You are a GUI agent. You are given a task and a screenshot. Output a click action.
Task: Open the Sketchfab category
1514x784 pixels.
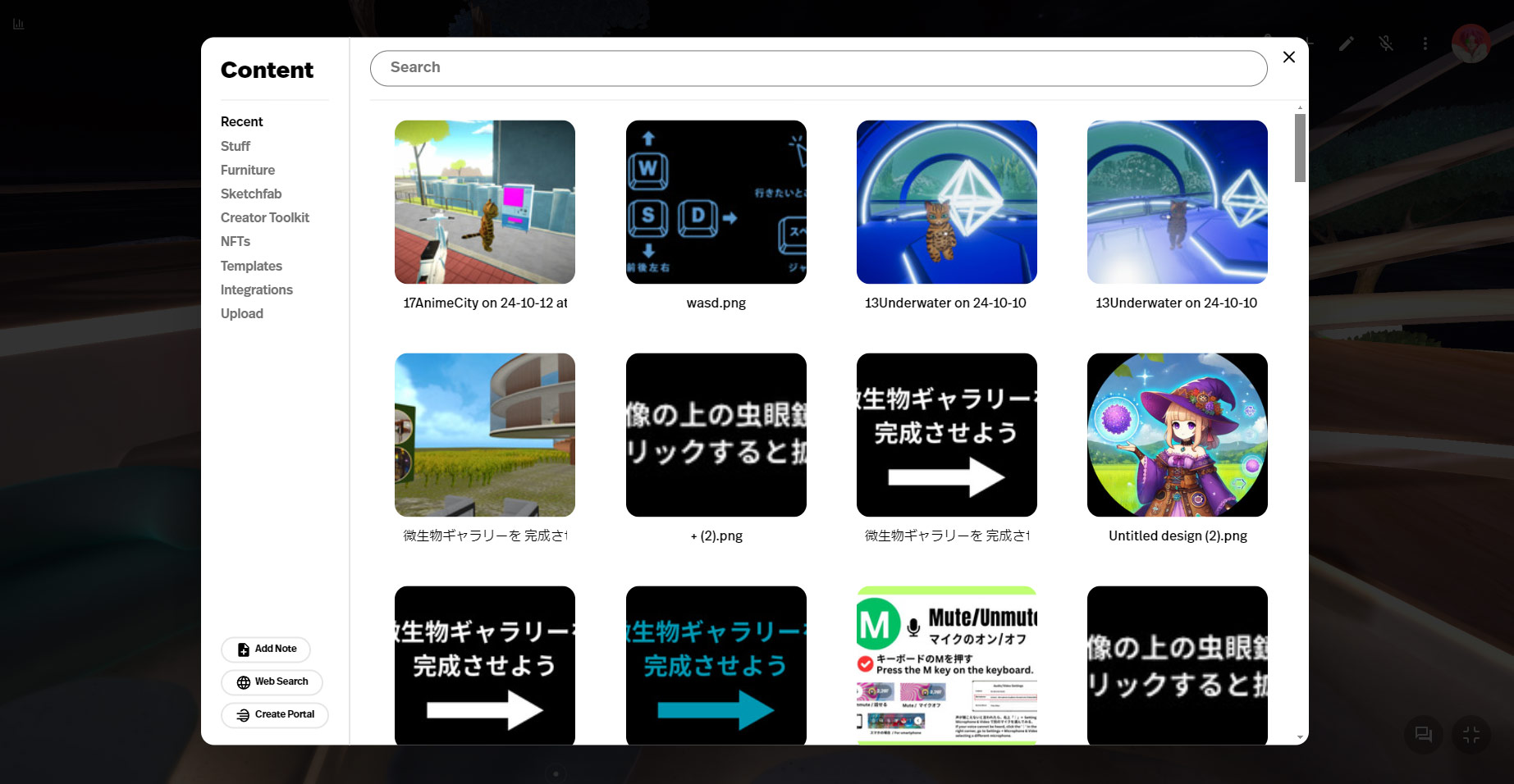tap(251, 194)
